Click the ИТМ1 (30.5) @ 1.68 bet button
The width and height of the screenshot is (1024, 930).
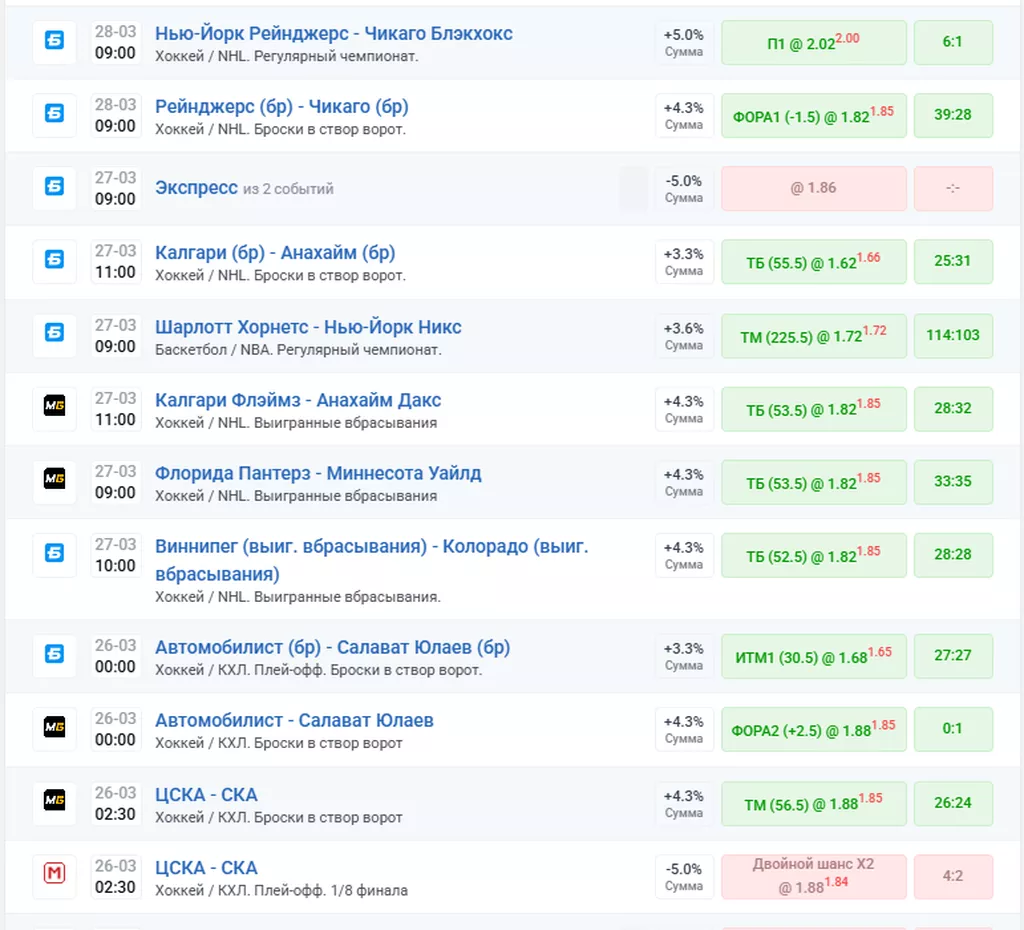pos(813,656)
